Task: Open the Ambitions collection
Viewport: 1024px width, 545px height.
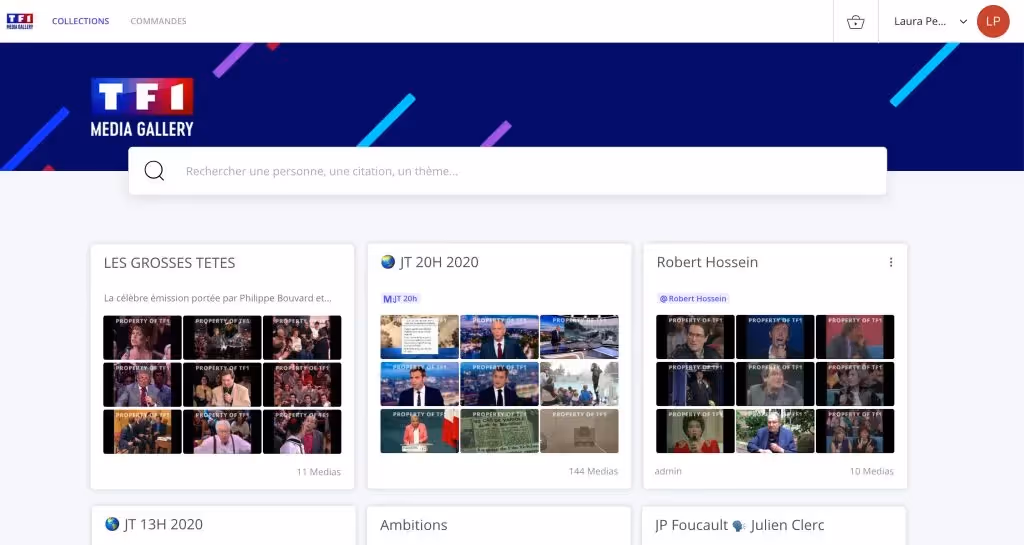Action: pyautogui.click(x=413, y=525)
